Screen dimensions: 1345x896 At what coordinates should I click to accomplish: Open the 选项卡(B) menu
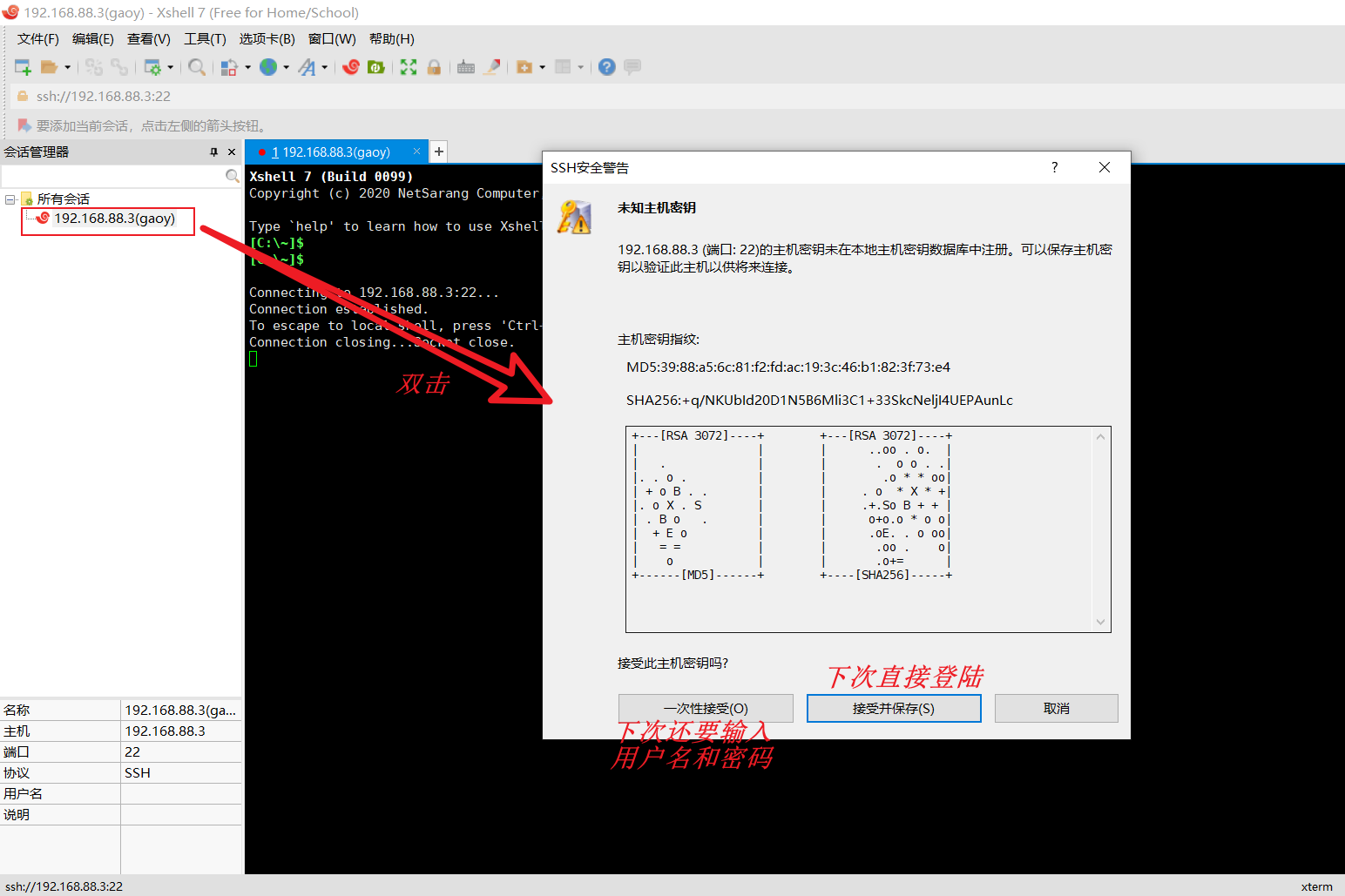267,39
